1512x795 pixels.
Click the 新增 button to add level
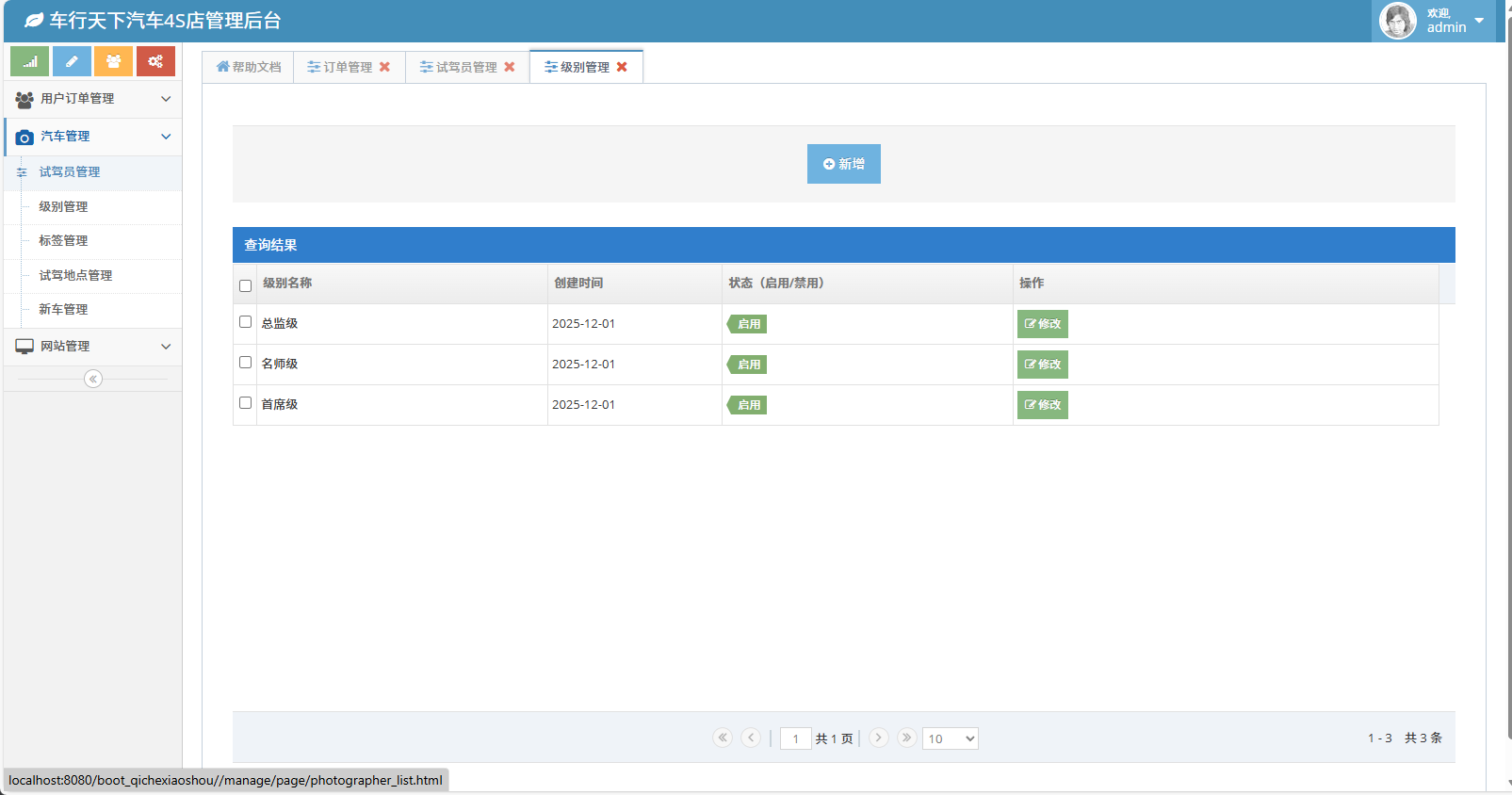pos(843,164)
